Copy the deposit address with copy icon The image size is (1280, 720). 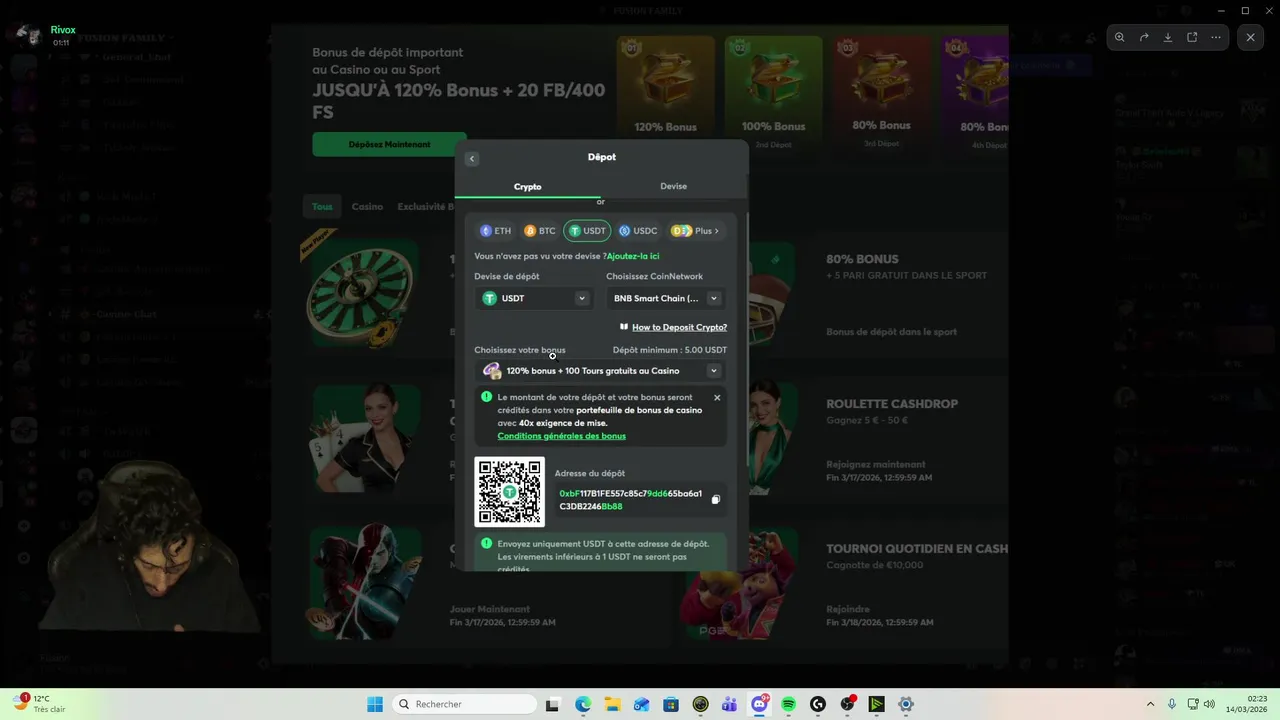coord(715,500)
